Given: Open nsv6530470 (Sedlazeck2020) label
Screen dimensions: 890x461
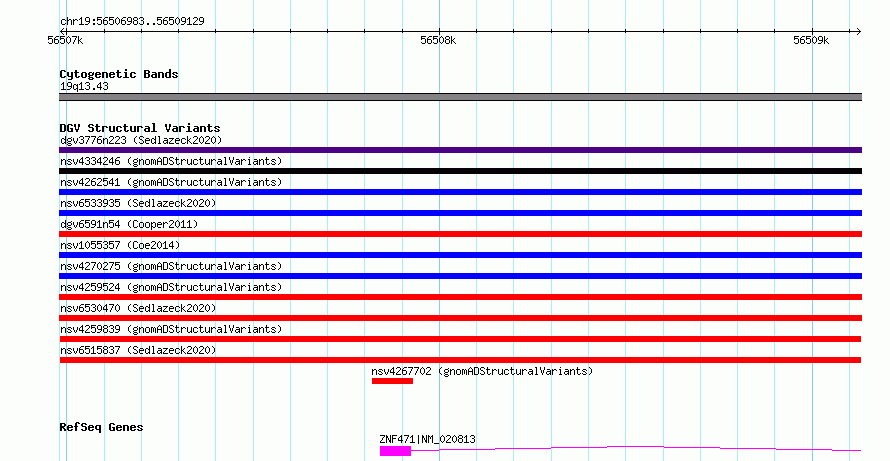Looking at the screenshot, I should 138,308.
